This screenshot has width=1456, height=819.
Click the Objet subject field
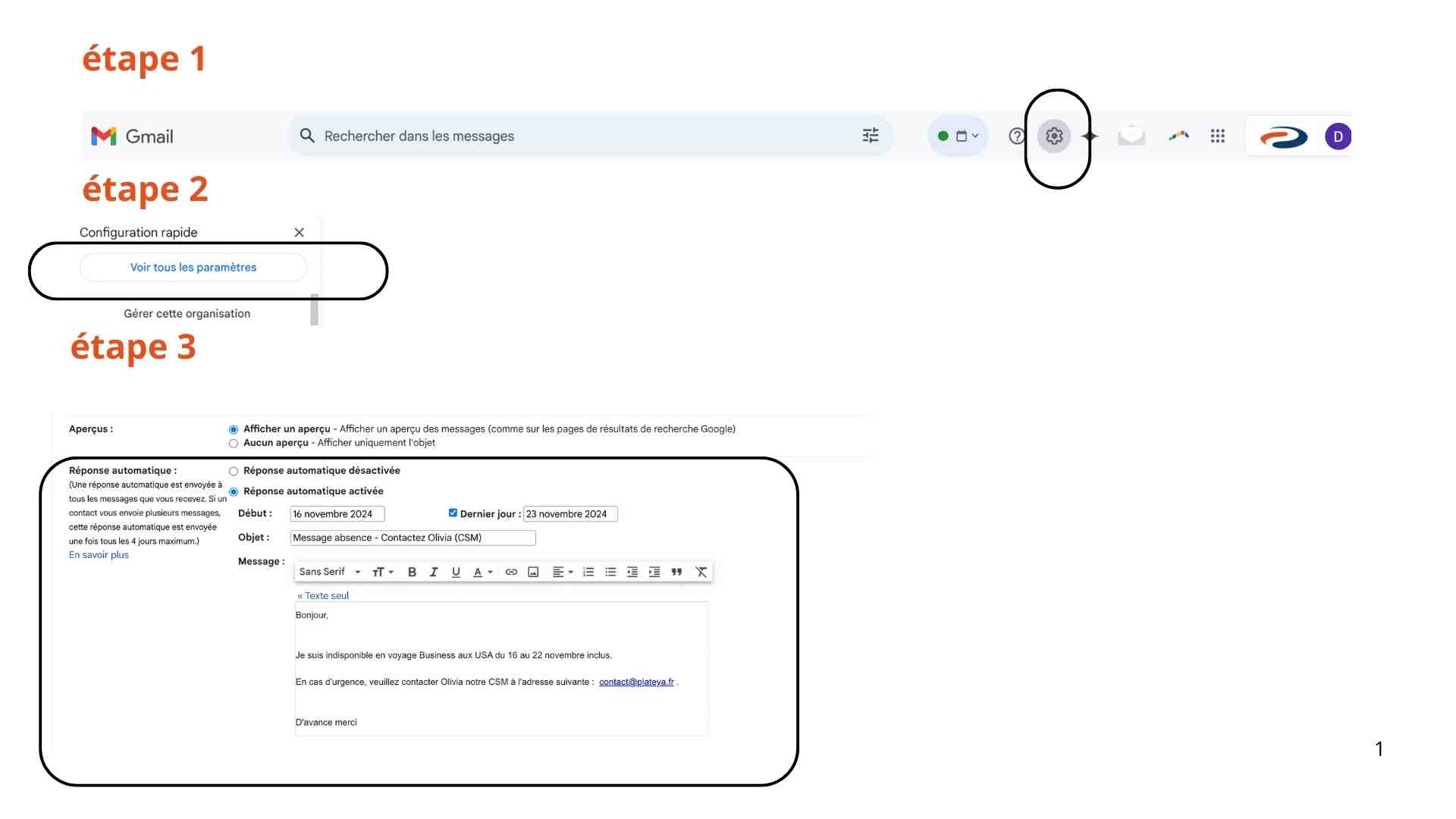pyautogui.click(x=413, y=538)
